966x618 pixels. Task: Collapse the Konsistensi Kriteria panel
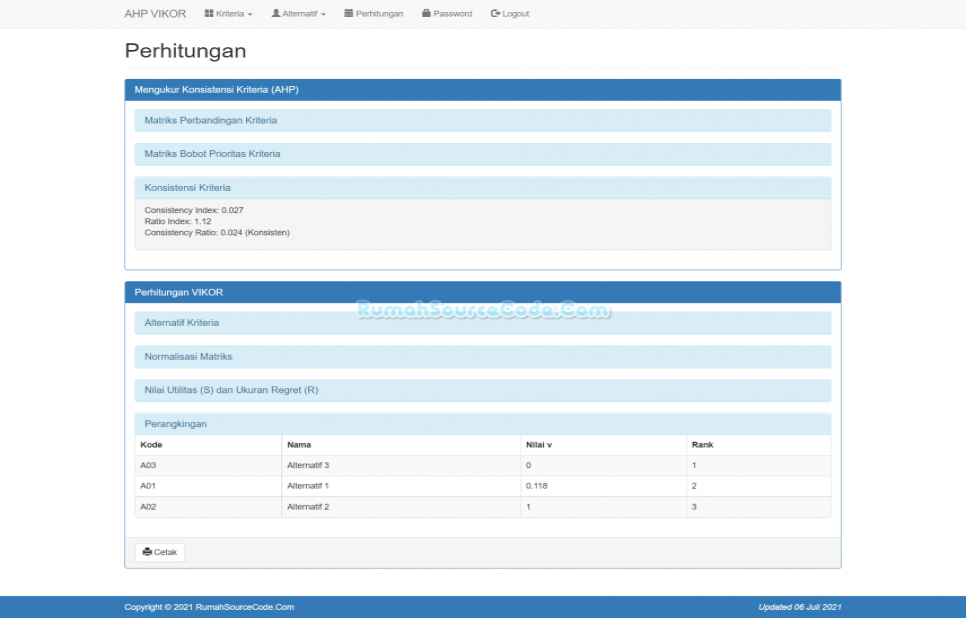point(187,188)
